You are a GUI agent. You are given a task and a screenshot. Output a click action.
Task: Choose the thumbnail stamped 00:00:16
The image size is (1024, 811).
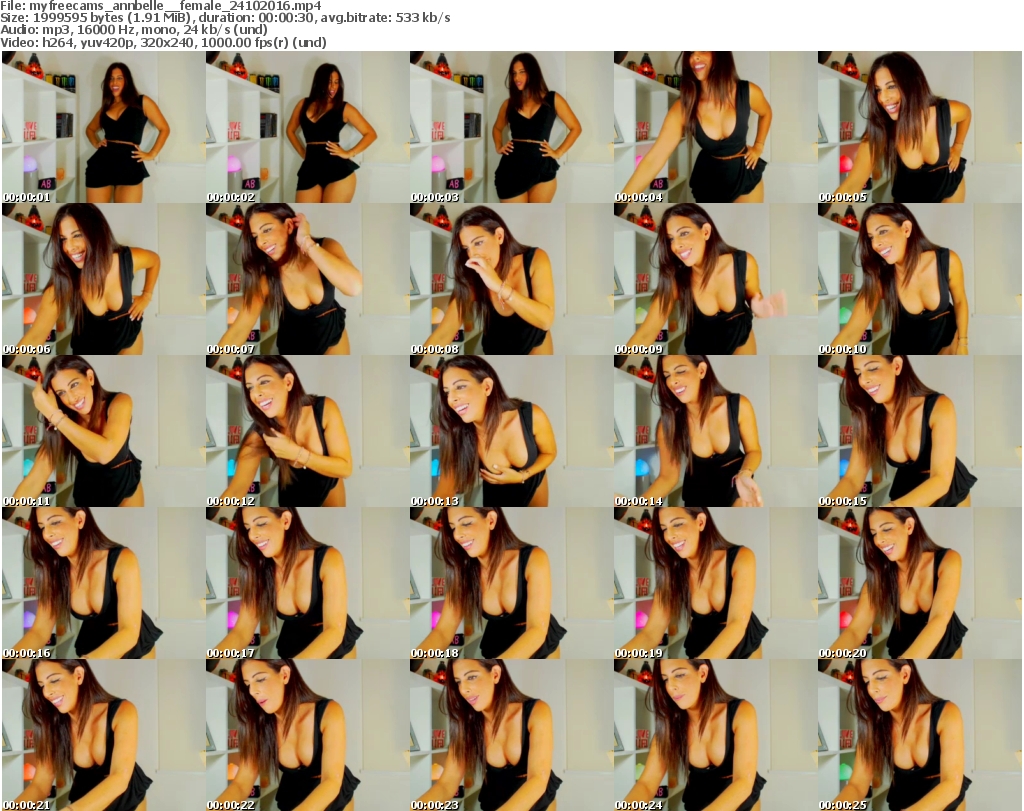coord(103,583)
